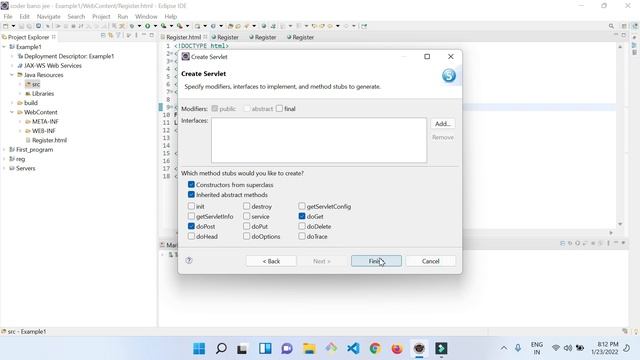The width and height of the screenshot is (640, 360).
Task: Click the Open Perspective icon
Action: pos(624,26)
